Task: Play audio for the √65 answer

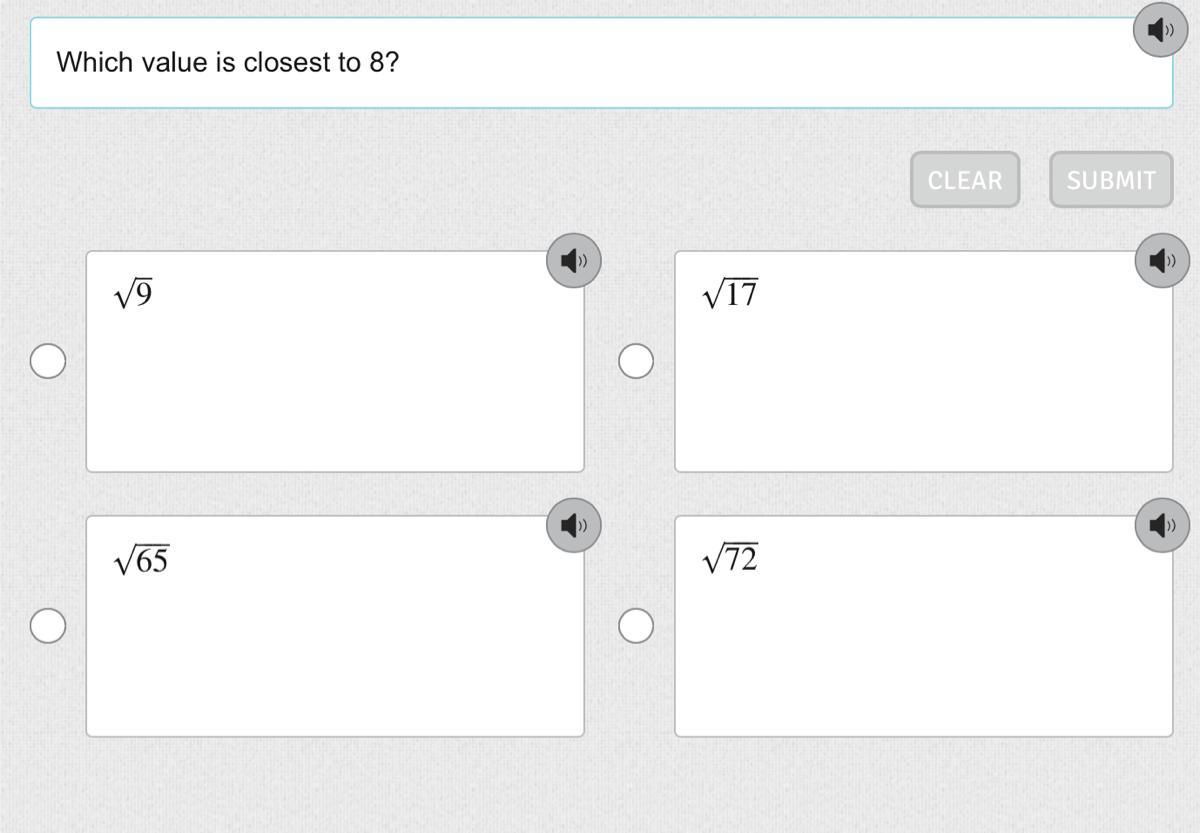Action: click(x=573, y=525)
